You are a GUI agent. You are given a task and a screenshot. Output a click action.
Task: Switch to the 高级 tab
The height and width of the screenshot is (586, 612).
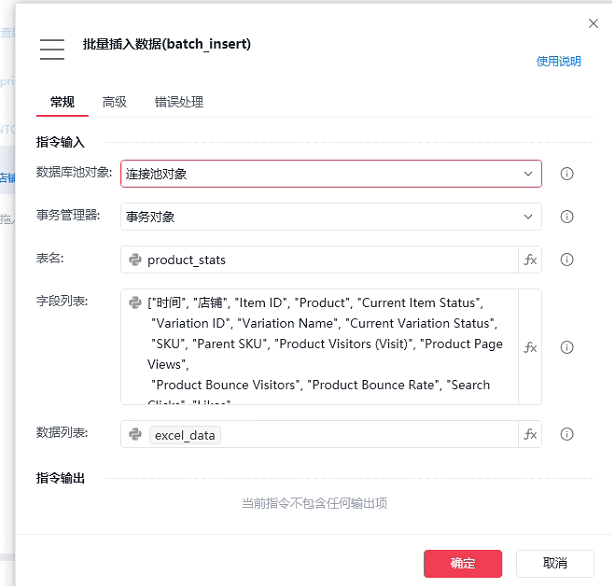[114, 102]
